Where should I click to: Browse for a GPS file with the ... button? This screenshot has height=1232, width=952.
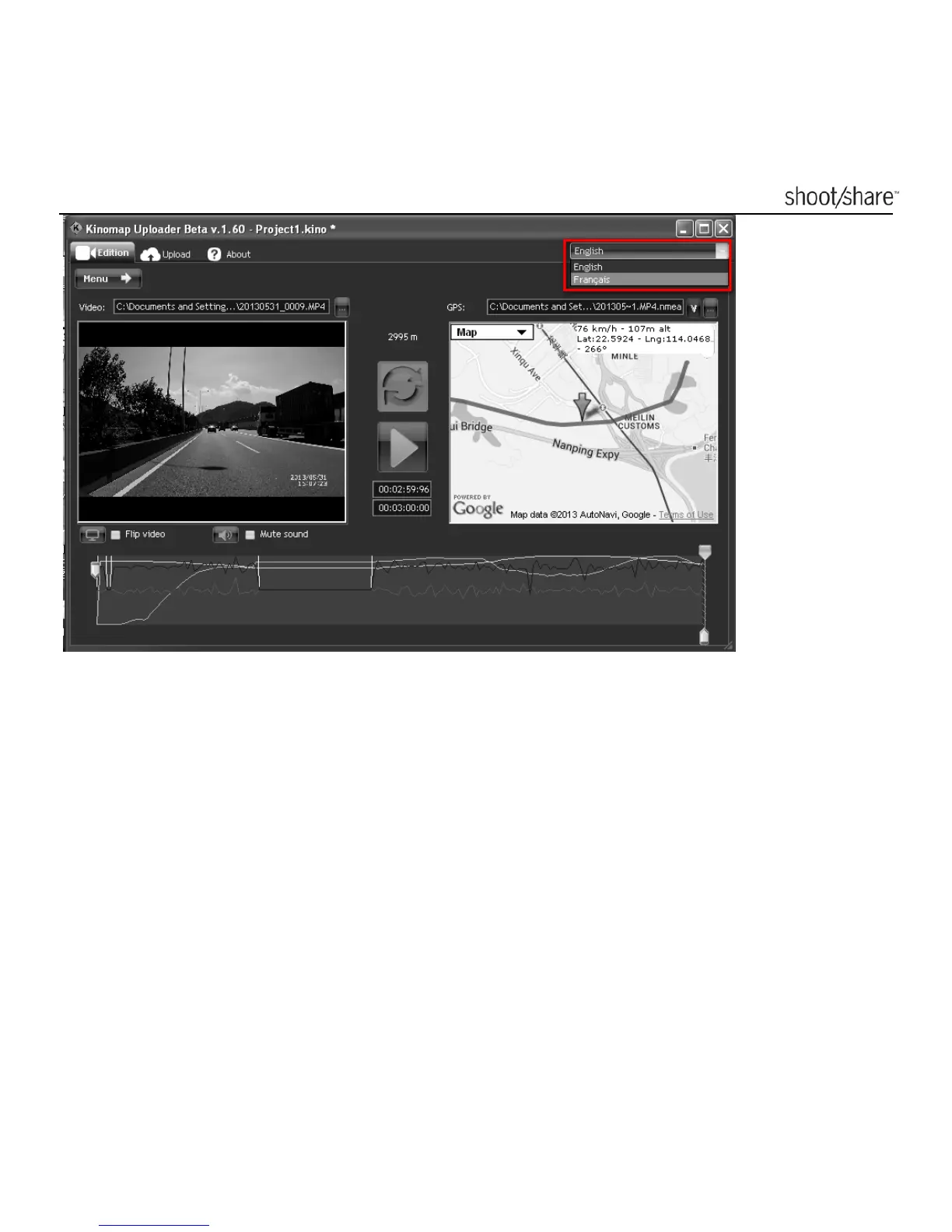[x=710, y=308]
